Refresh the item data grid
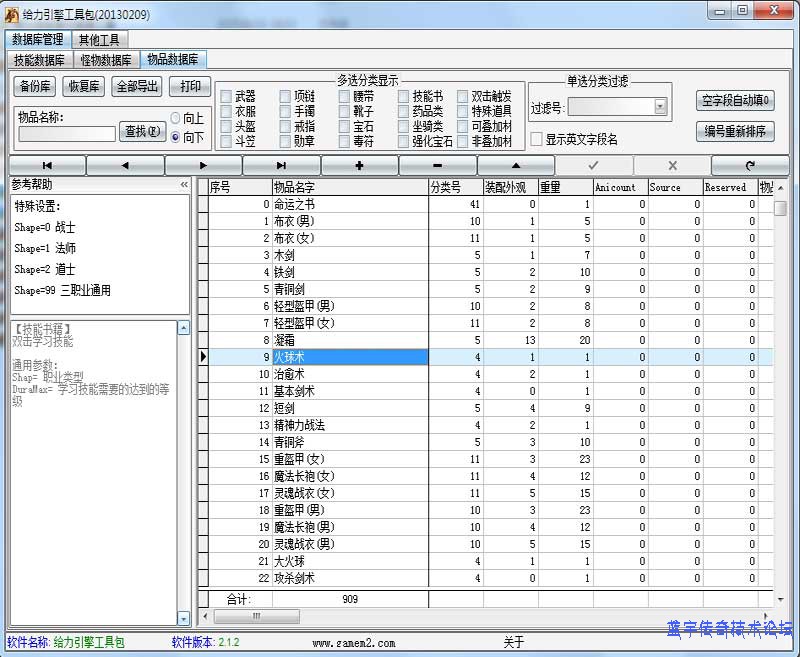800x657 pixels. click(x=749, y=165)
